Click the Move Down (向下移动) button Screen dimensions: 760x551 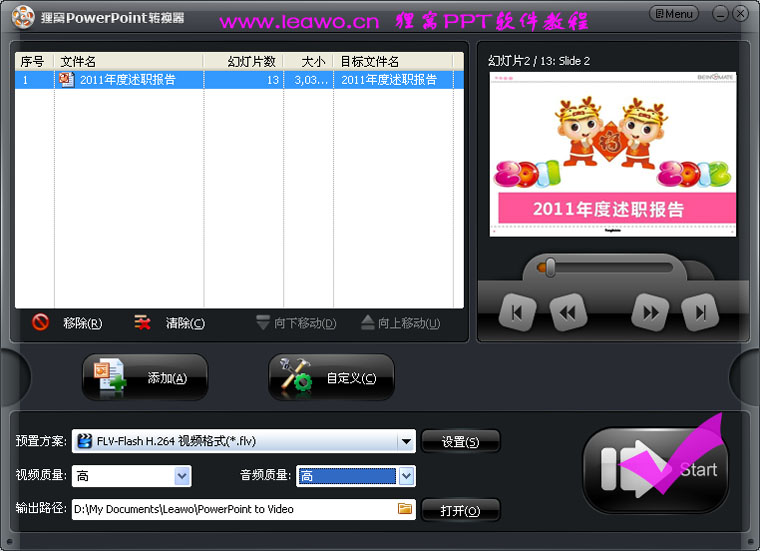296,323
